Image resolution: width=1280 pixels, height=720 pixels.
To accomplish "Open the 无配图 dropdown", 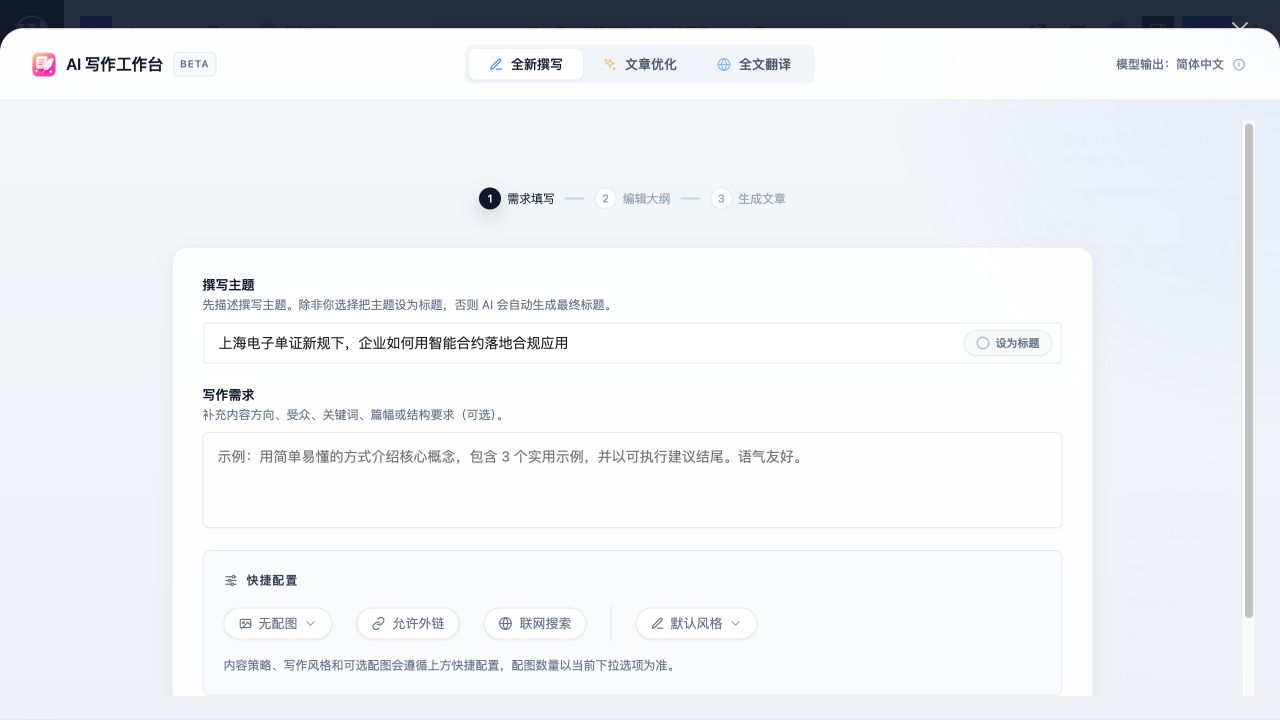I will coord(278,623).
